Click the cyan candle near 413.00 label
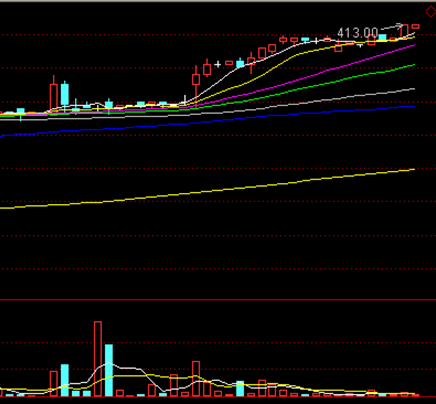 click(x=382, y=37)
